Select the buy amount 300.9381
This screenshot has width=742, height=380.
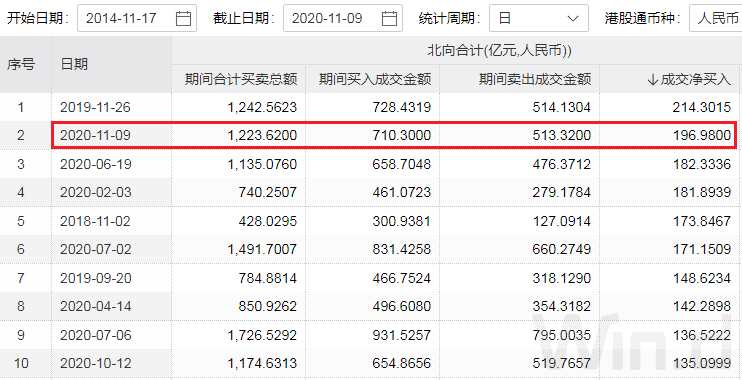coord(402,221)
